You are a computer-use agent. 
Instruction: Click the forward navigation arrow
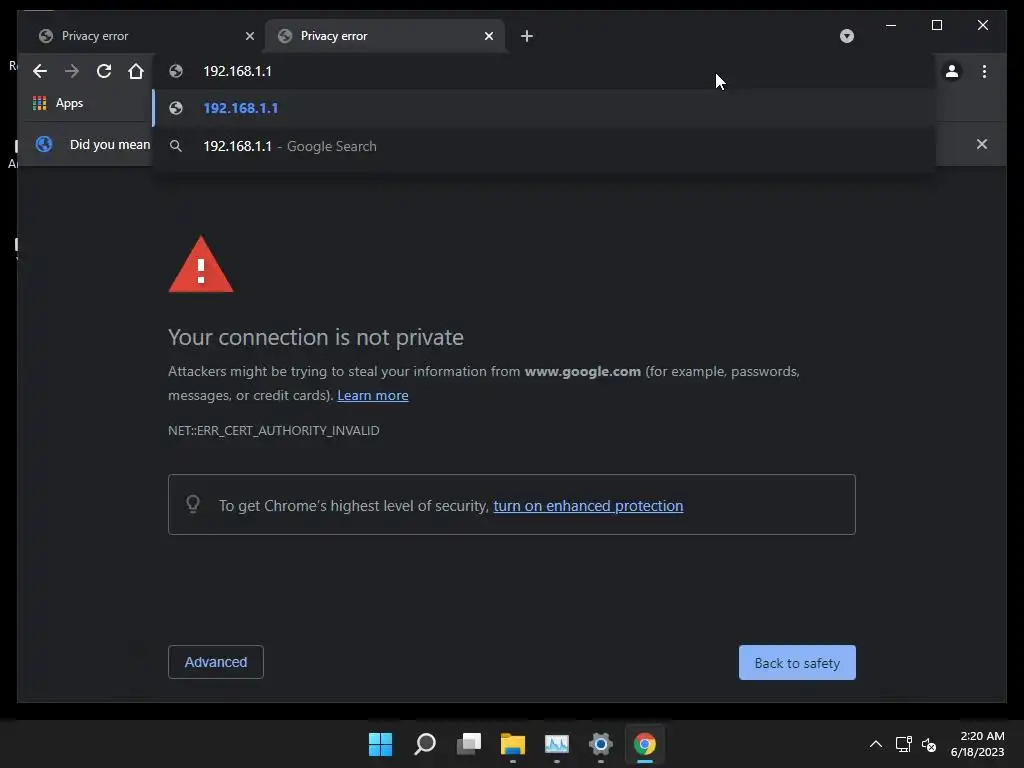(72, 71)
